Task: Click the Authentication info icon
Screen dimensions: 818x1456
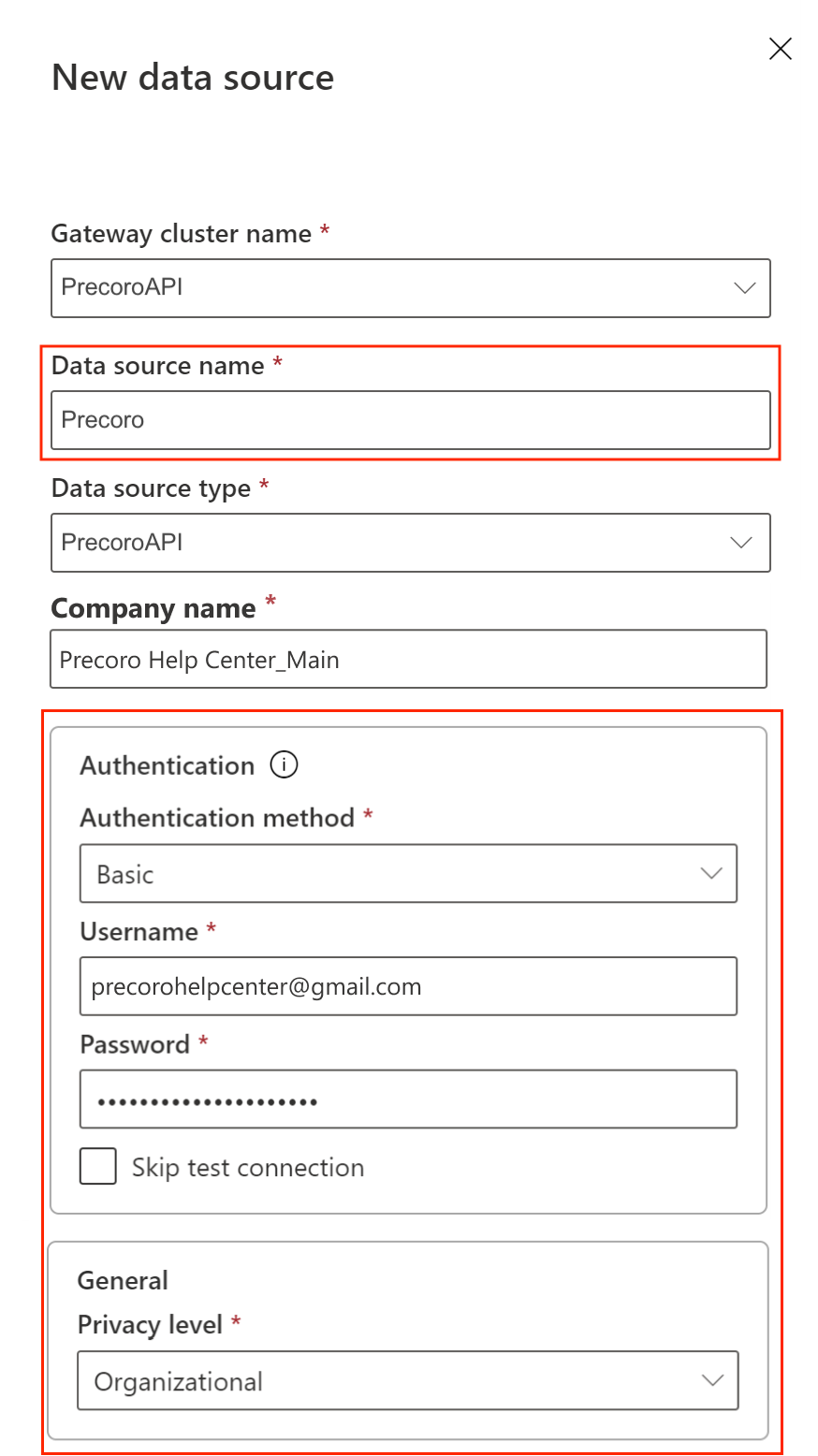Action: point(284,765)
